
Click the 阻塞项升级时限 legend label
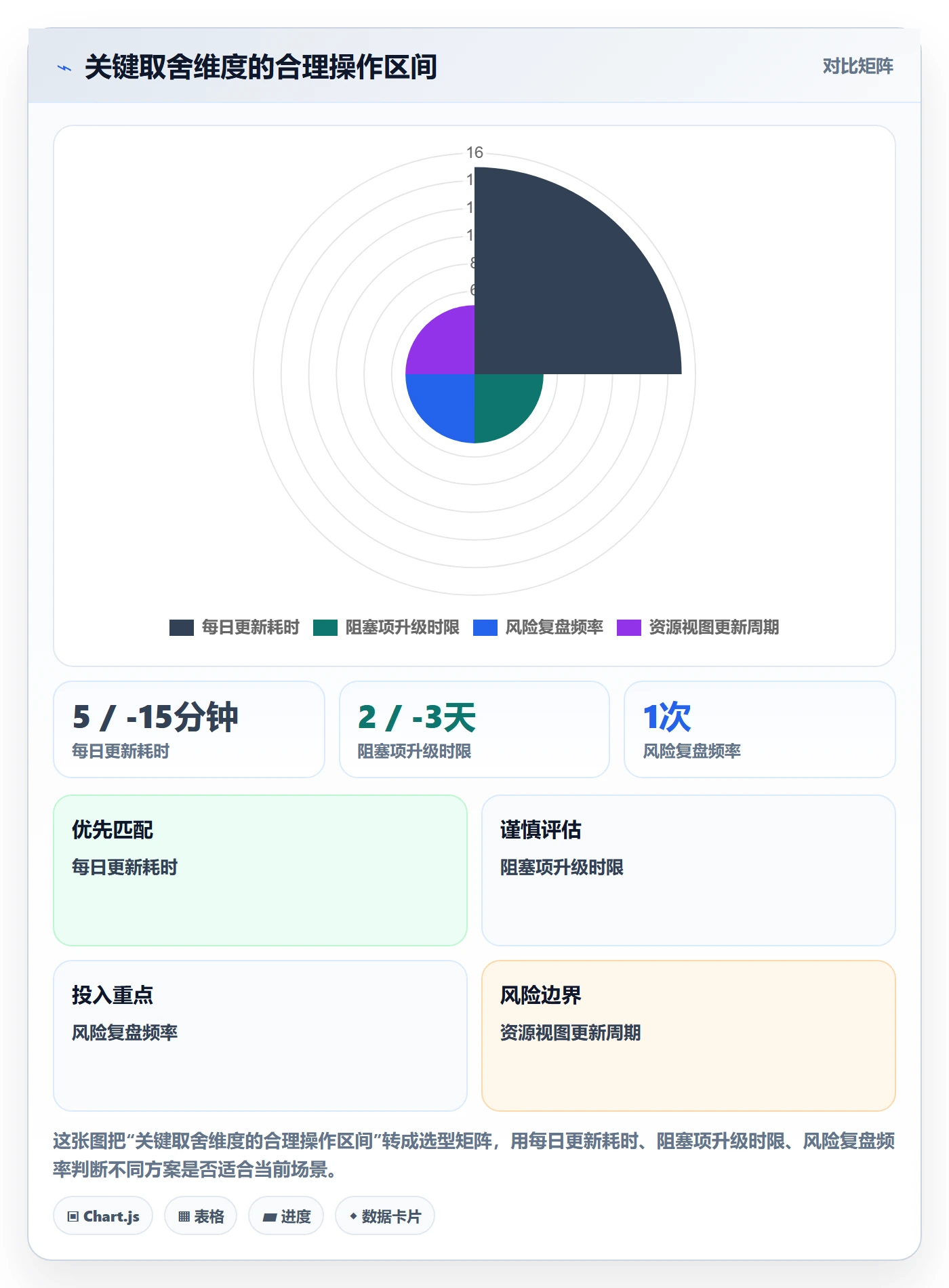(402, 628)
